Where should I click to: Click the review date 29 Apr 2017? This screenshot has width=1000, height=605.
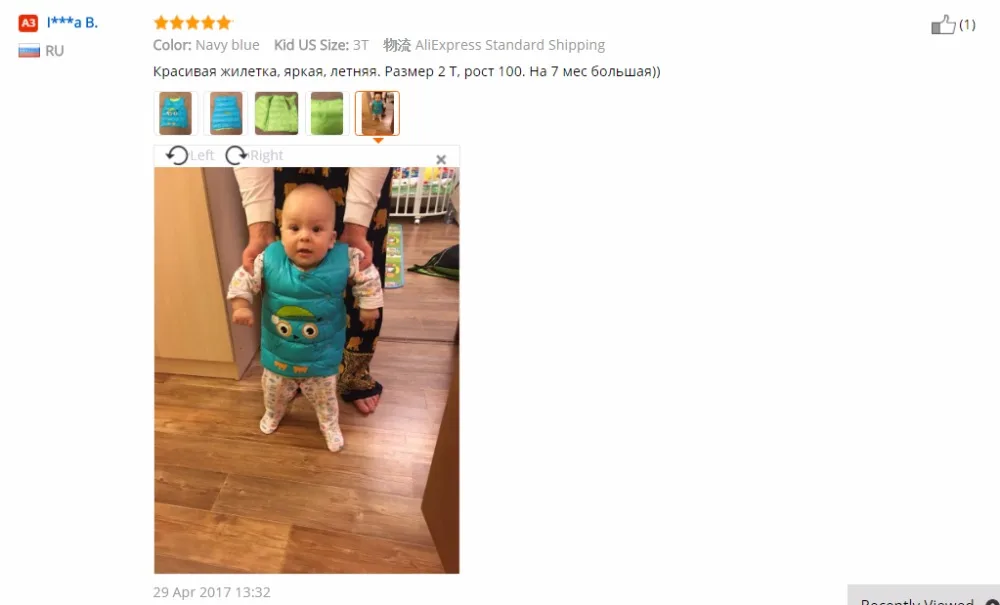(212, 592)
